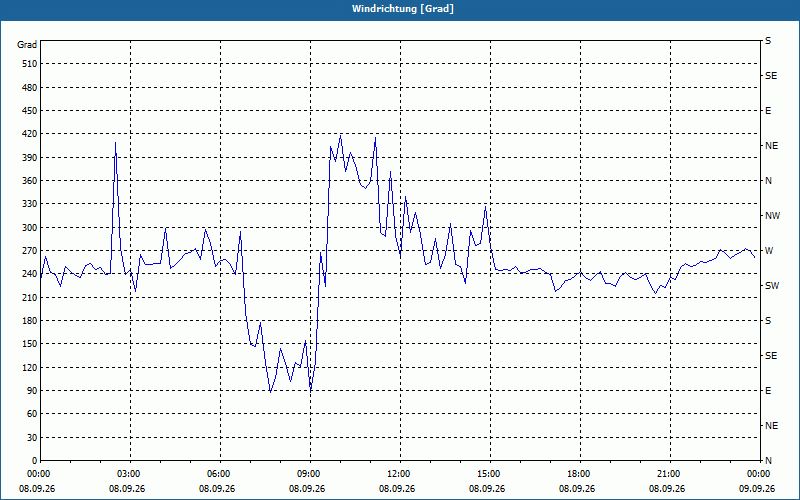
Task: Click the 150 y-axis value
Action: [x=30, y=344]
